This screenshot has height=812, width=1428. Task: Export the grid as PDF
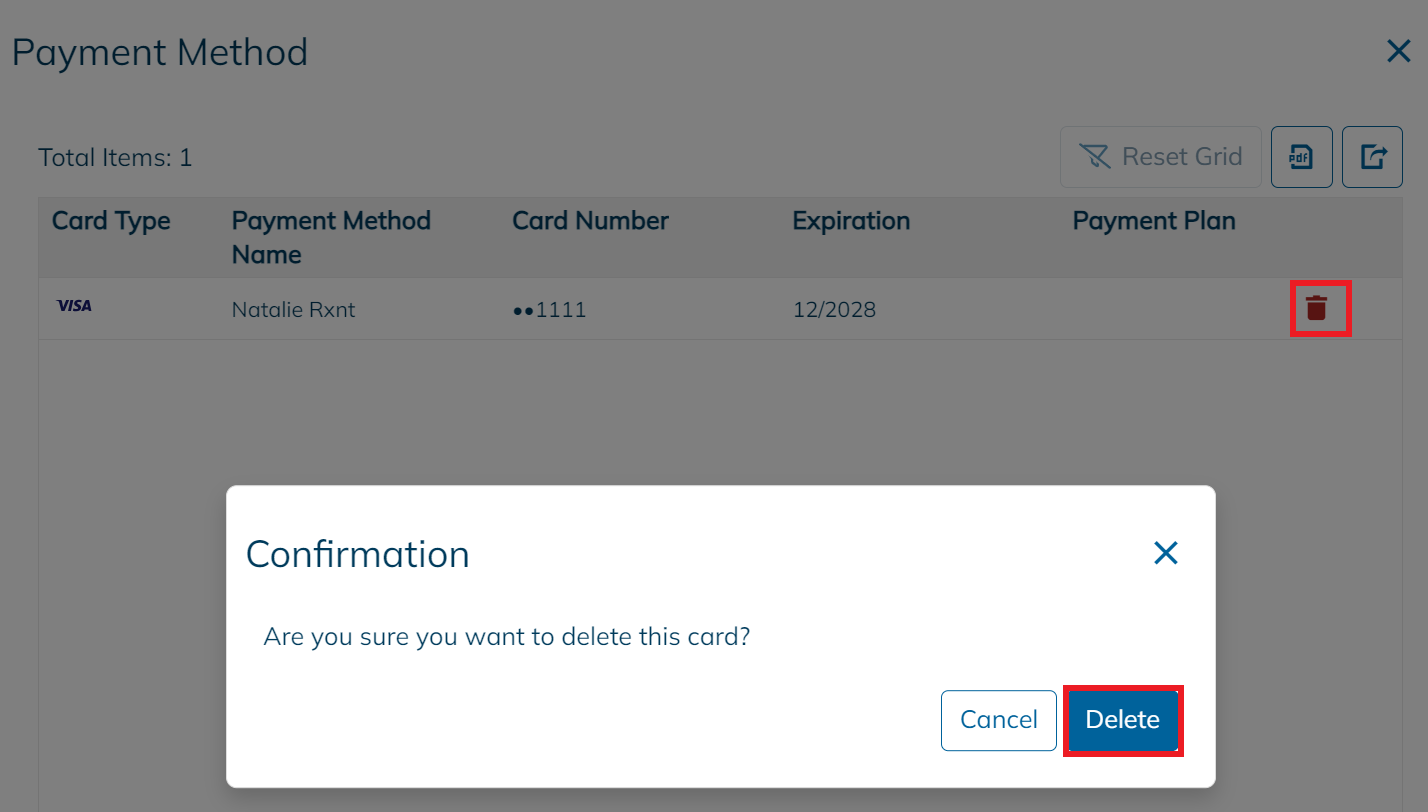coord(1301,157)
